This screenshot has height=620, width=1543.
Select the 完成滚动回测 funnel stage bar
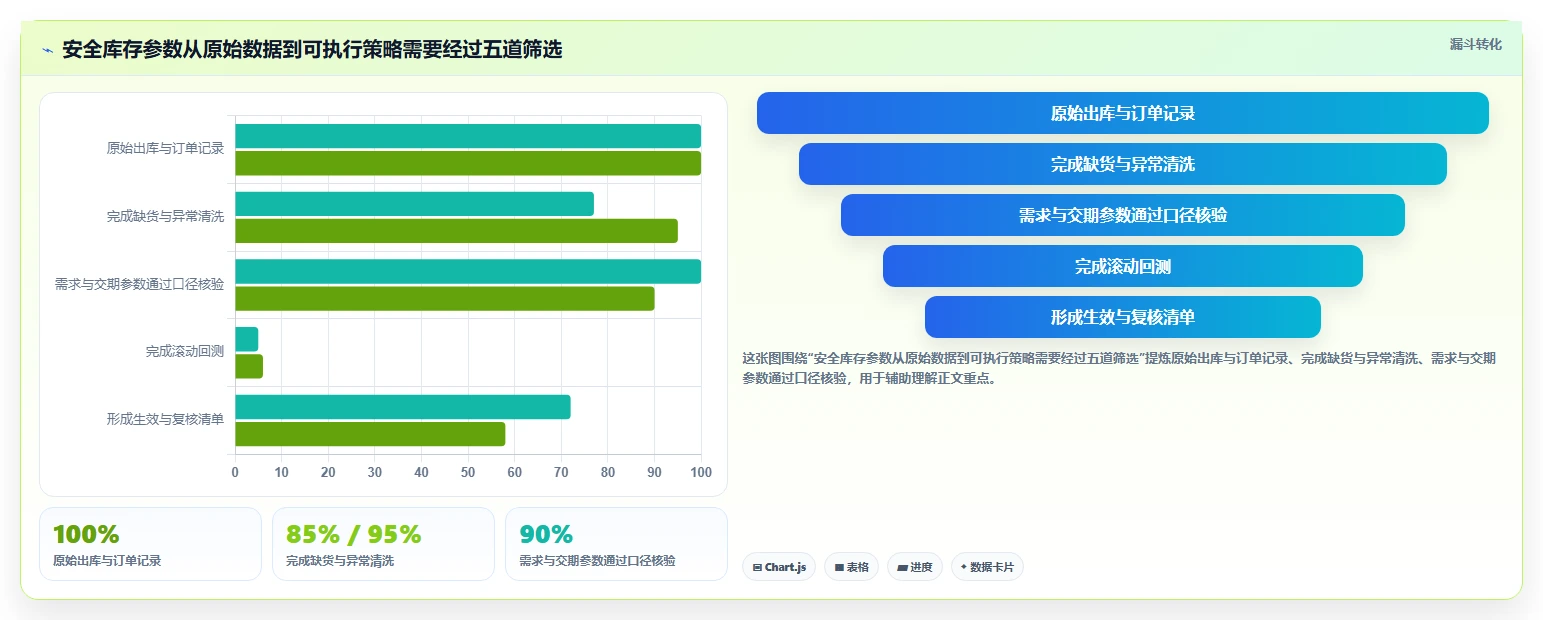pyautogui.click(x=1122, y=266)
